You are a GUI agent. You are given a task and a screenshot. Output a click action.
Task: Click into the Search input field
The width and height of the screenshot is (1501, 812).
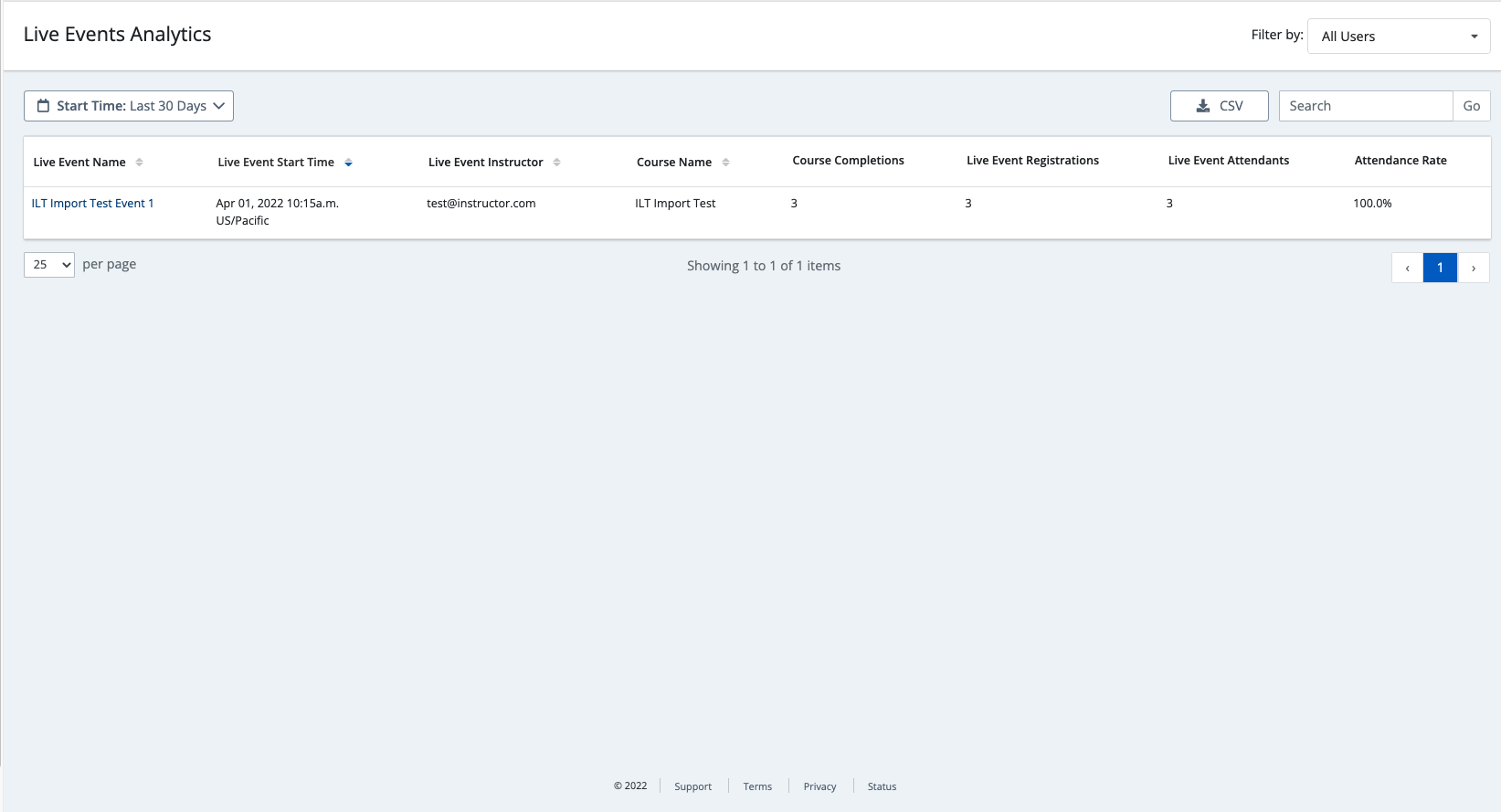pos(1365,106)
